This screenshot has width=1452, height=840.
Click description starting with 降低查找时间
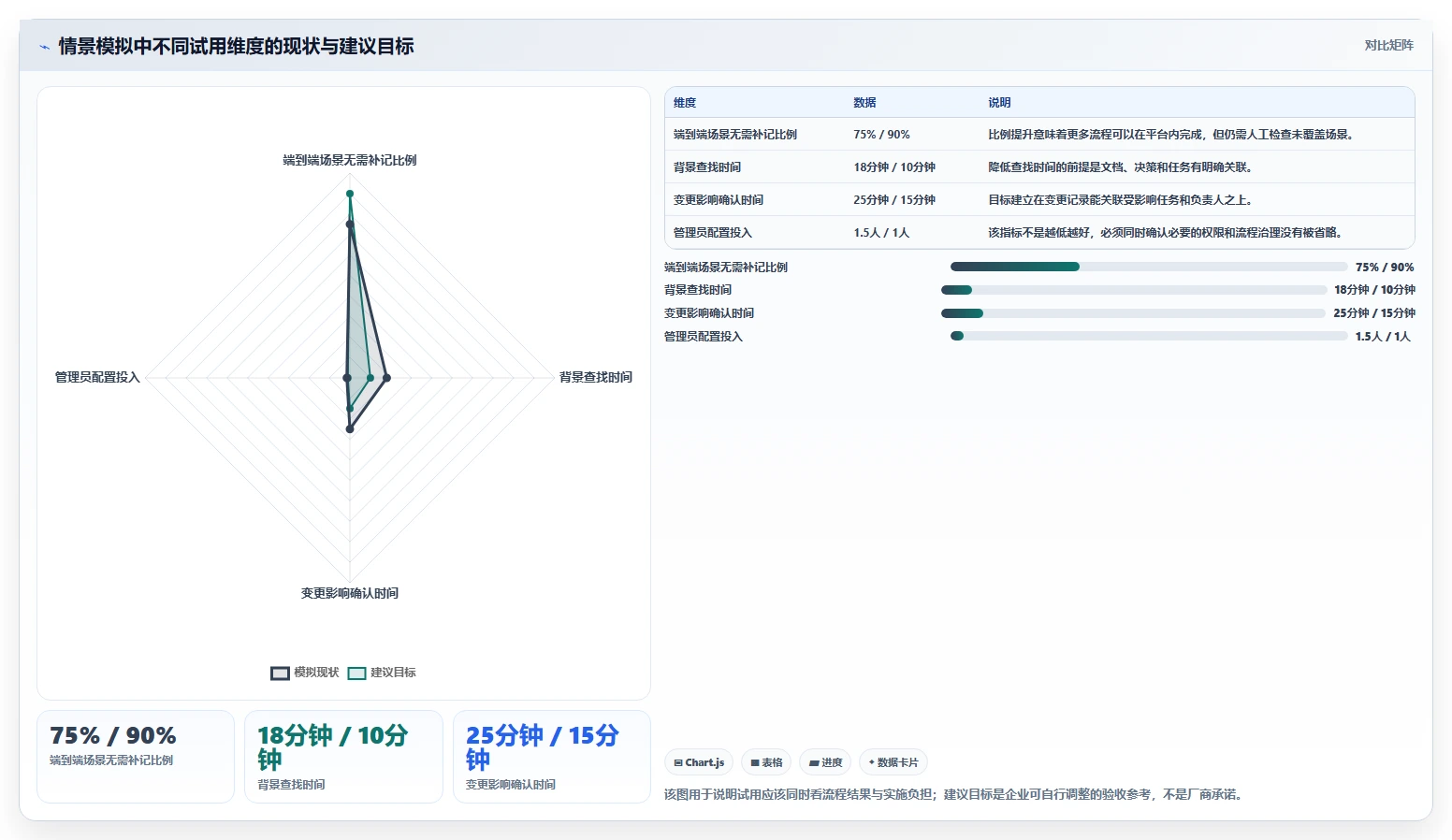pyautogui.click(x=1122, y=167)
